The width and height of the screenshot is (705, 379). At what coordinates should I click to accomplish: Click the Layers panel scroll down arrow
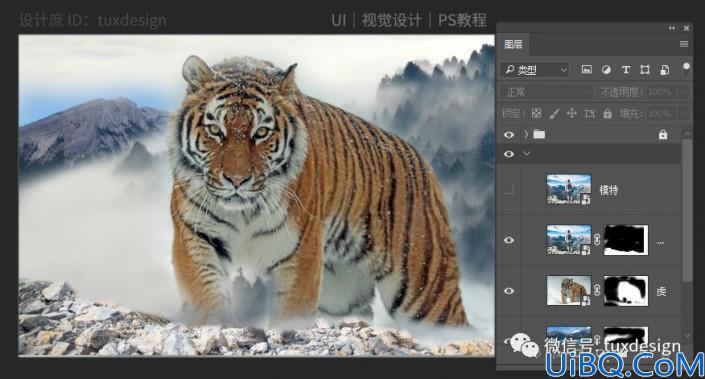[x=687, y=335]
